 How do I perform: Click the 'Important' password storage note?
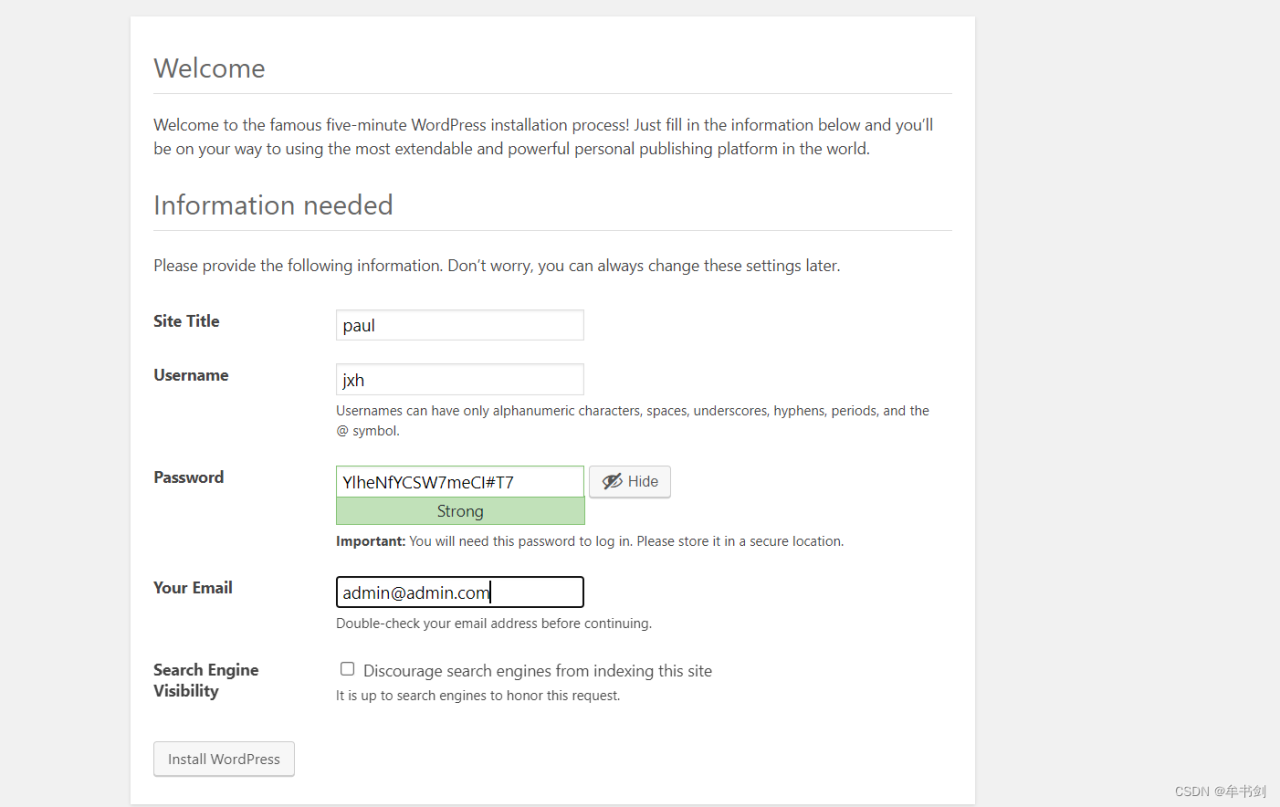point(589,541)
